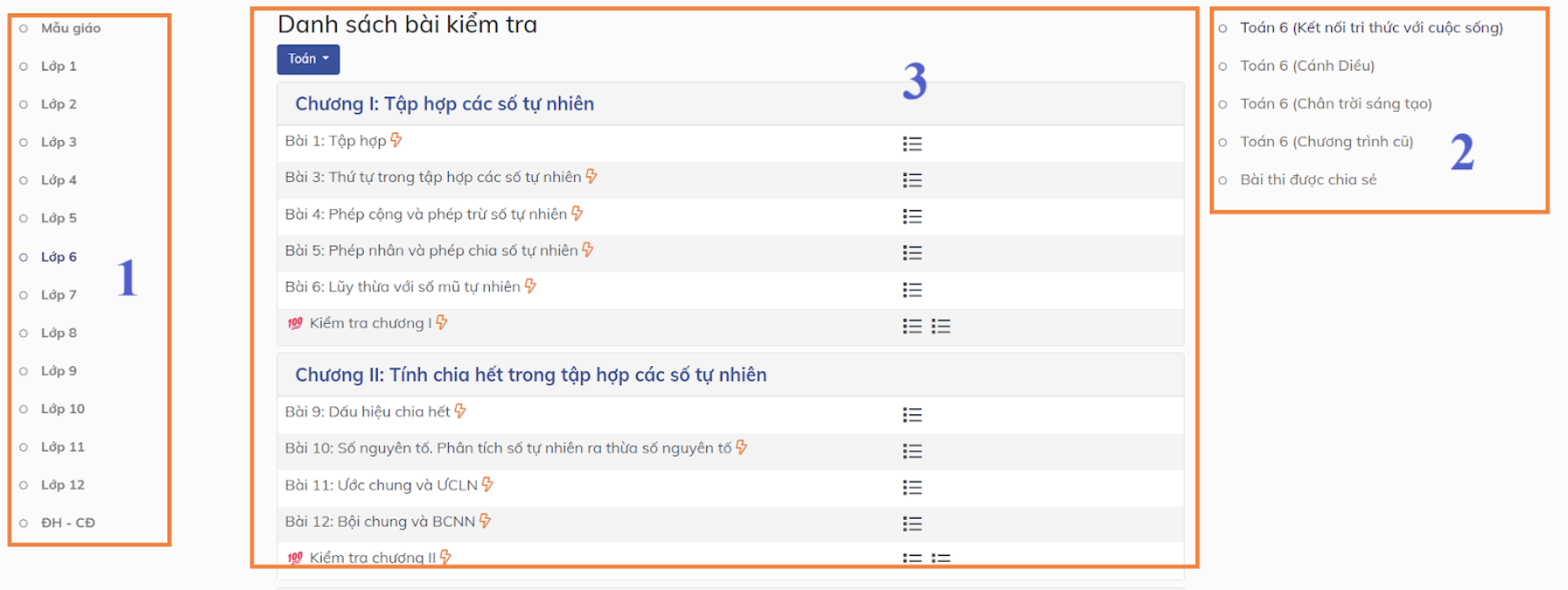Click the 100 icon beside Kiểm tra chương I
Screen dimensions: 1568x590
pyautogui.click(x=295, y=323)
